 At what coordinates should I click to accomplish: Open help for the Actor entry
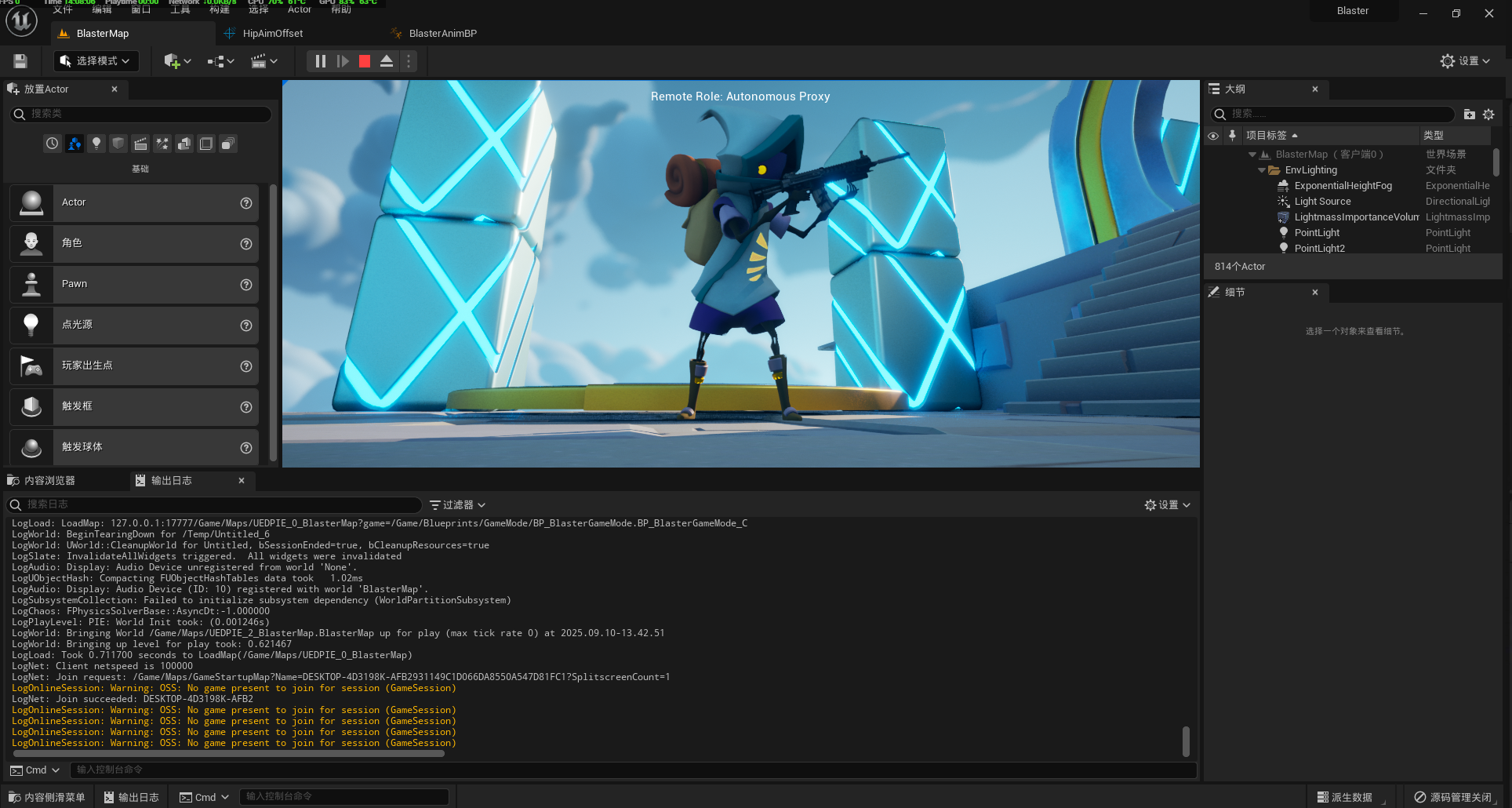[x=246, y=203]
